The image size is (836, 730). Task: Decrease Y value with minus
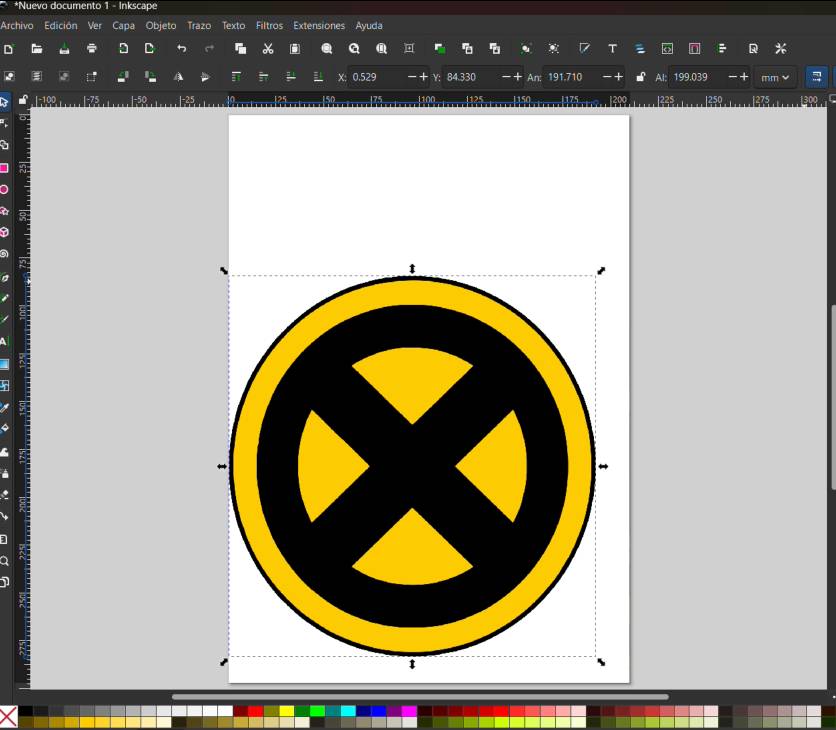tap(507, 77)
